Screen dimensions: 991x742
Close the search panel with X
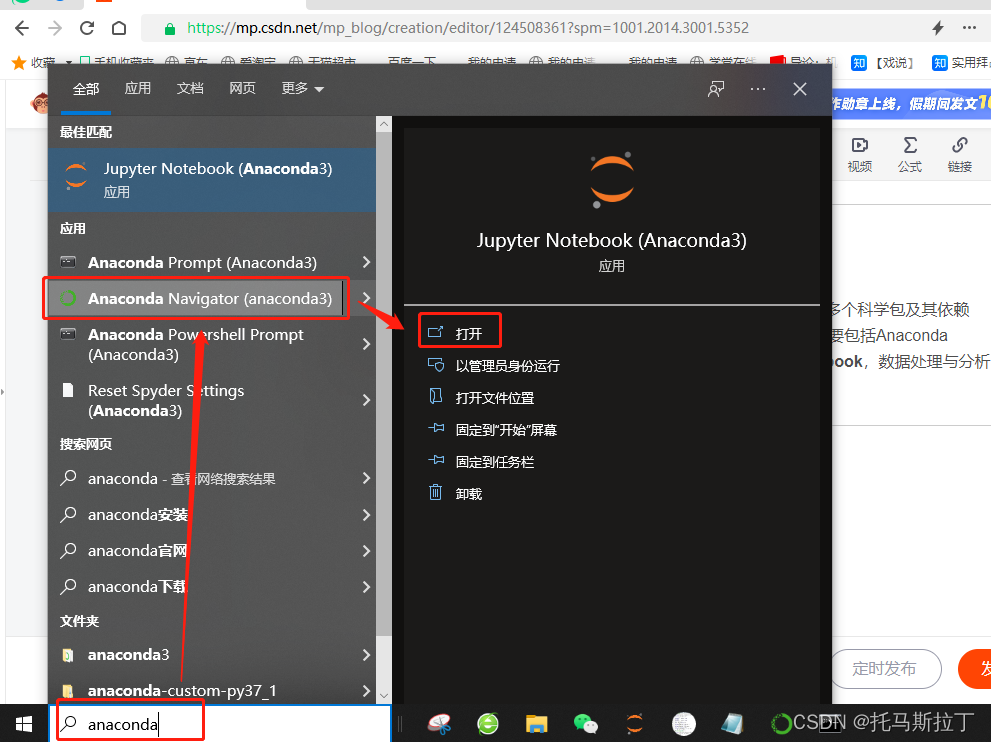[x=800, y=89]
